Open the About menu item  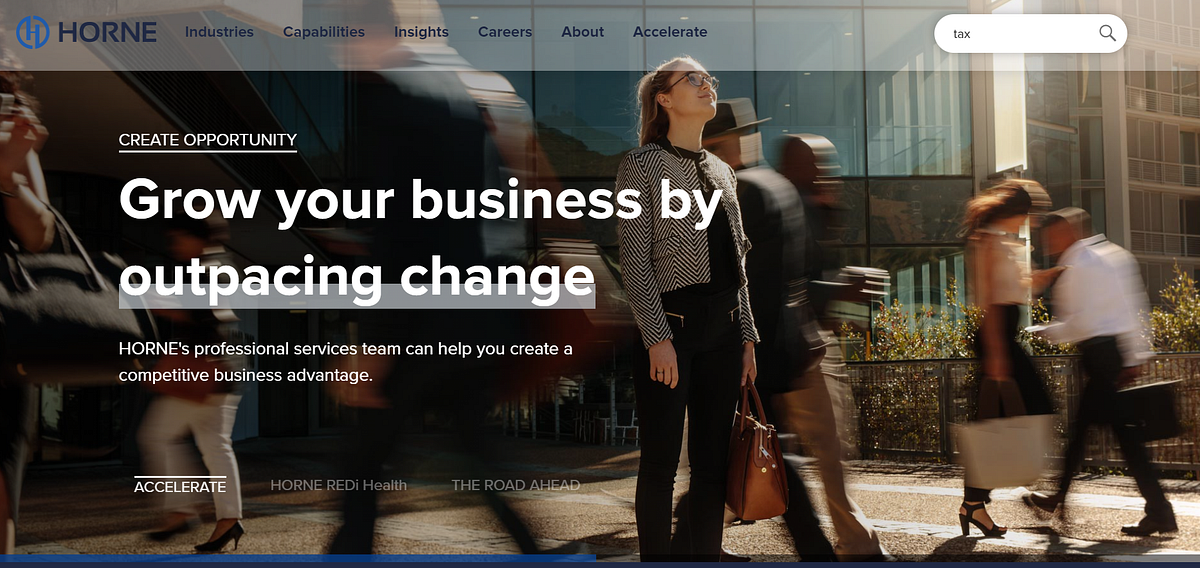coord(583,32)
